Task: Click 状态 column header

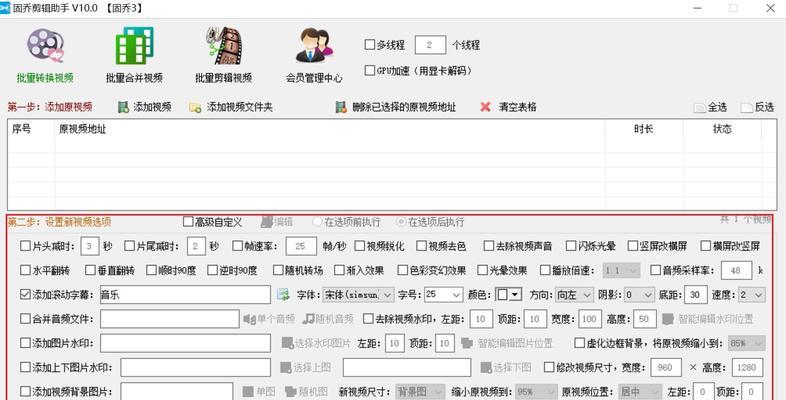Action: [722, 129]
